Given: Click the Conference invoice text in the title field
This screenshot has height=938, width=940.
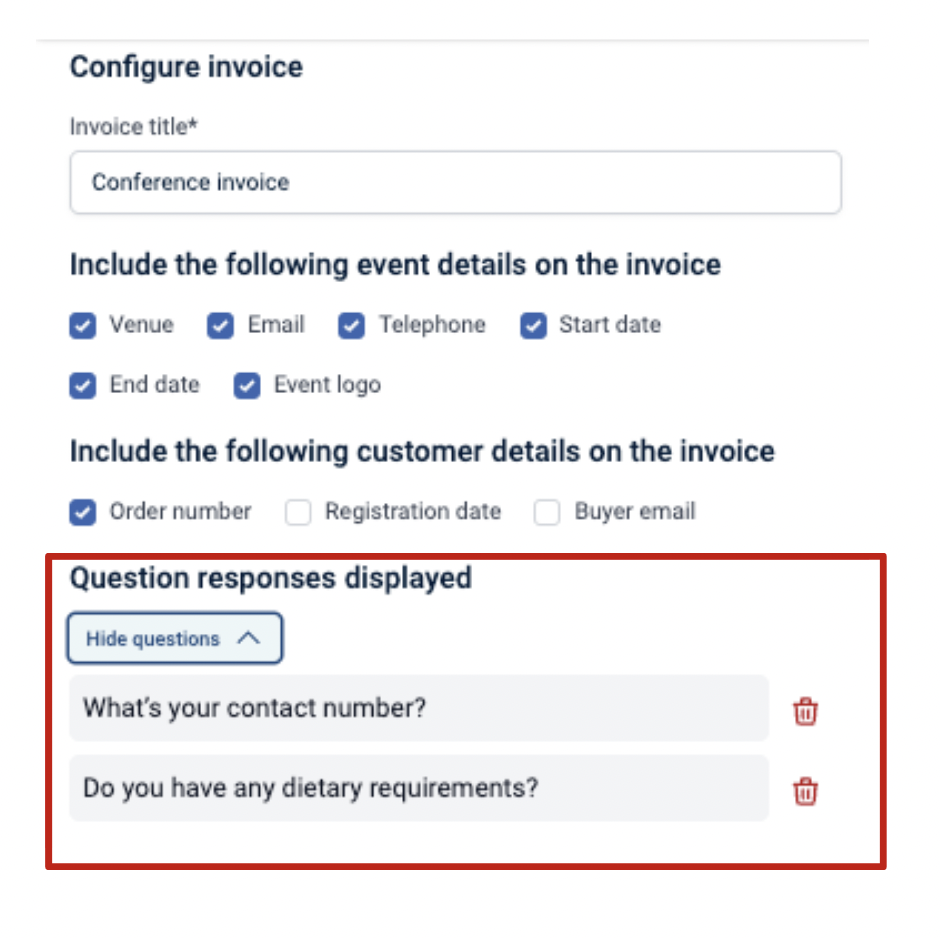Looking at the screenshot, I should pos(190,182).
